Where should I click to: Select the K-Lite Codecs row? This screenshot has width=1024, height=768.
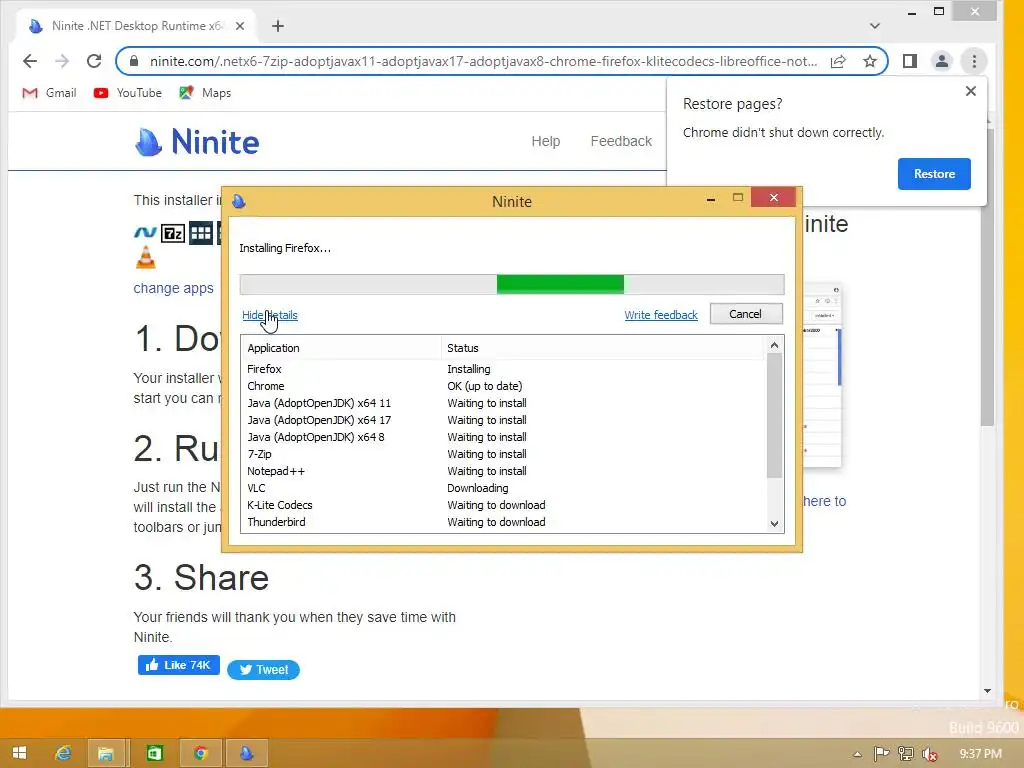[x=503, y=505]
